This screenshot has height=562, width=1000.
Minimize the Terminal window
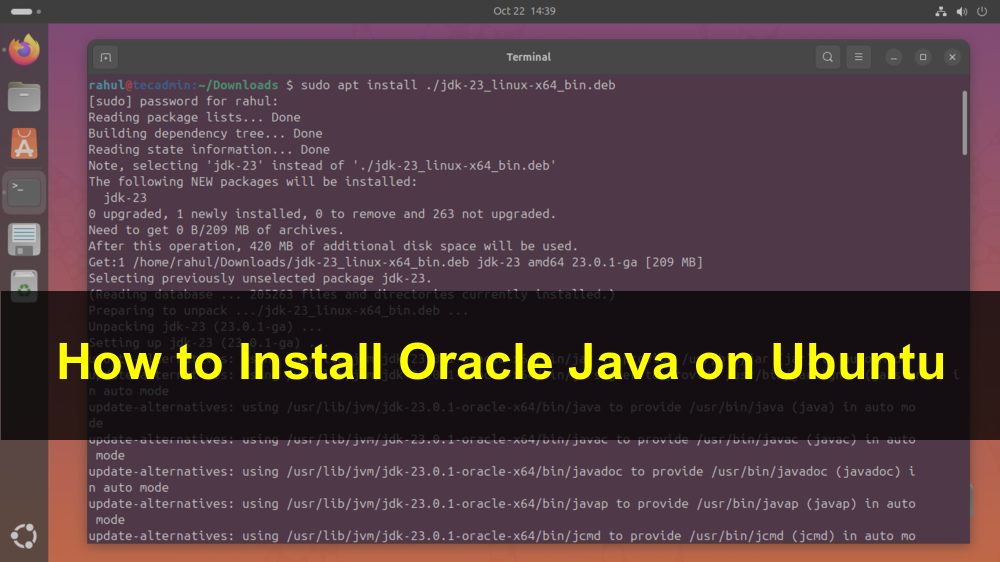point(893,57)
